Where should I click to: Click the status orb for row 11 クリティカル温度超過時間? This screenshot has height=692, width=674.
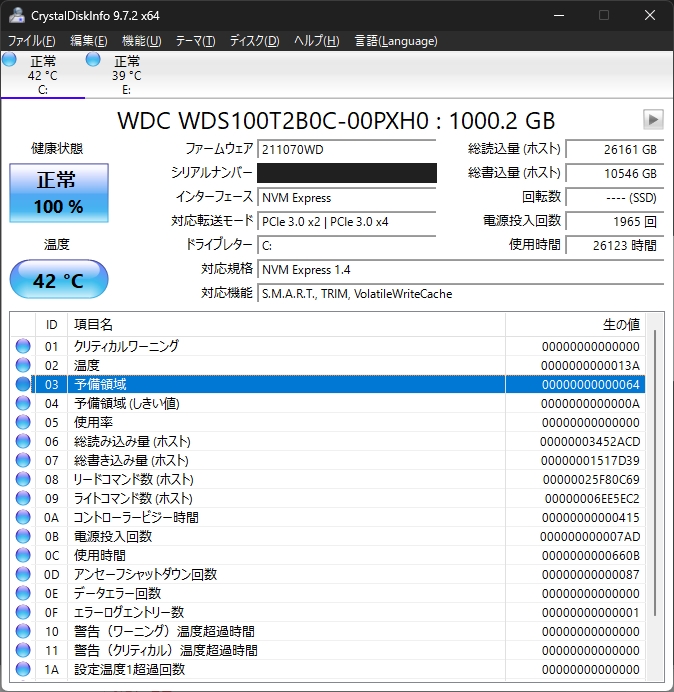pyautogui.click(x=23, y=650)
